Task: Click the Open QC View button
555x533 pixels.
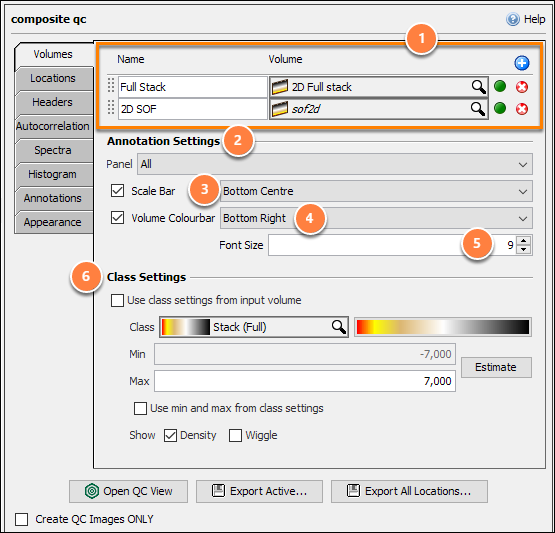Action: tap(128, 491)
